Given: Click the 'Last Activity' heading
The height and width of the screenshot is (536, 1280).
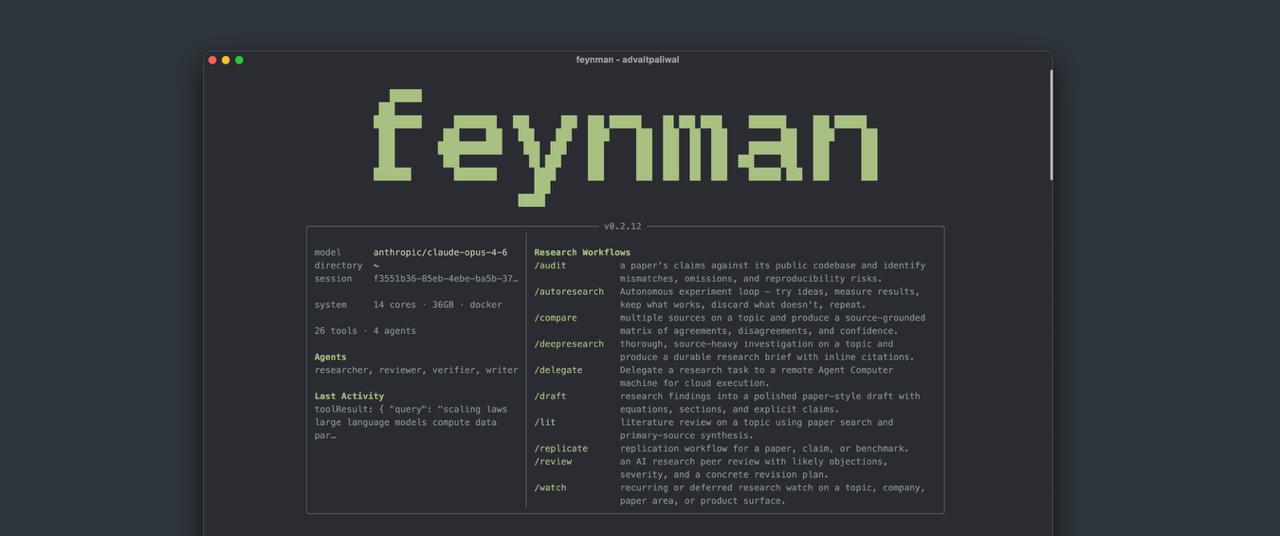Looking at the screenshot, I should 349,396.
